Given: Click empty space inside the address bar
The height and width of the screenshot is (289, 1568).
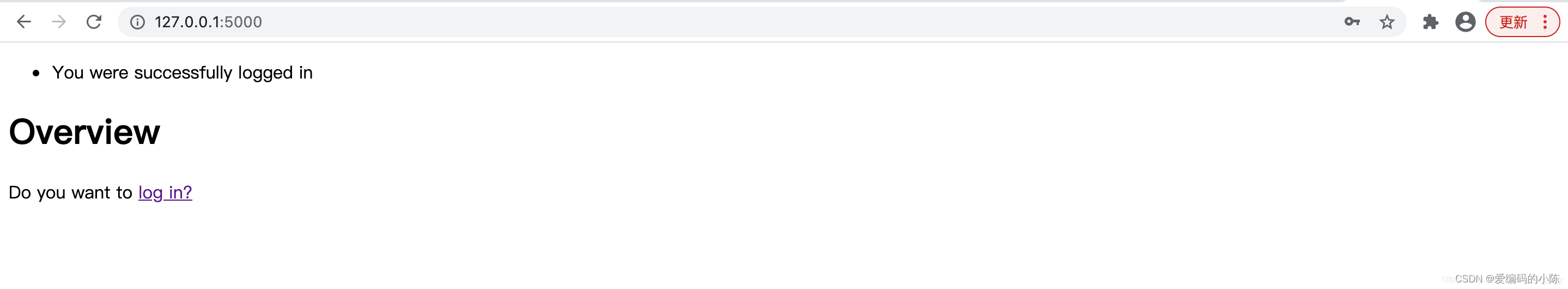Looking at the screenshot, I should [x=791, y=22].
